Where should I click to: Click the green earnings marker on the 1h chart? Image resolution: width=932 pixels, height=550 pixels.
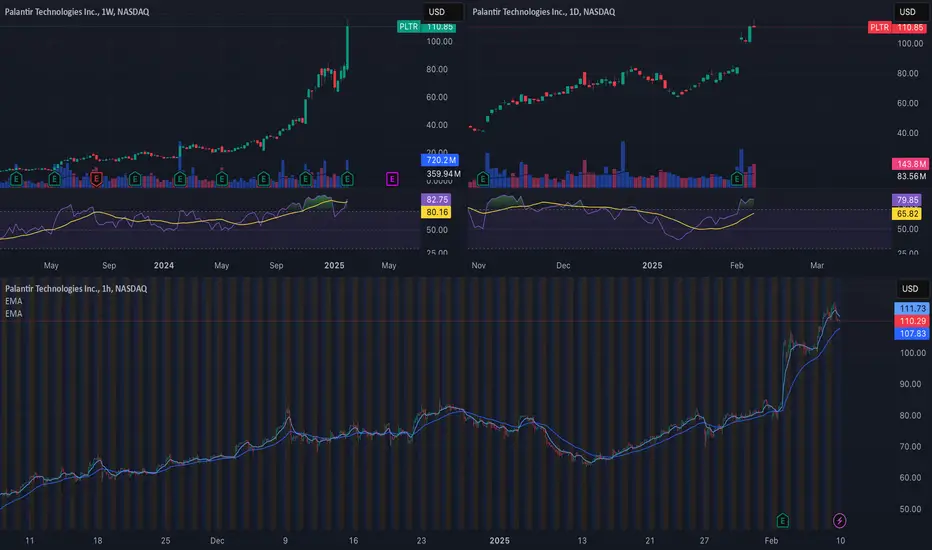tap(782, 521)
